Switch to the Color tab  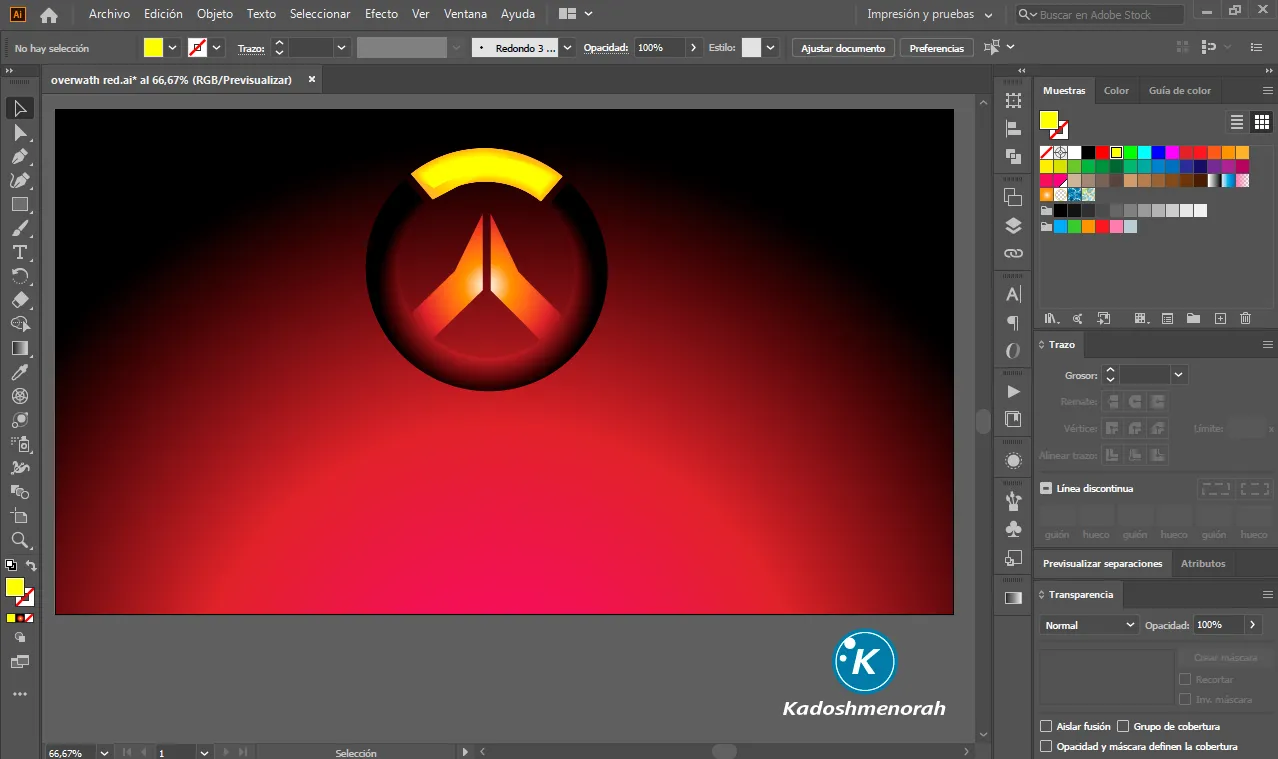click(1116, 90)
